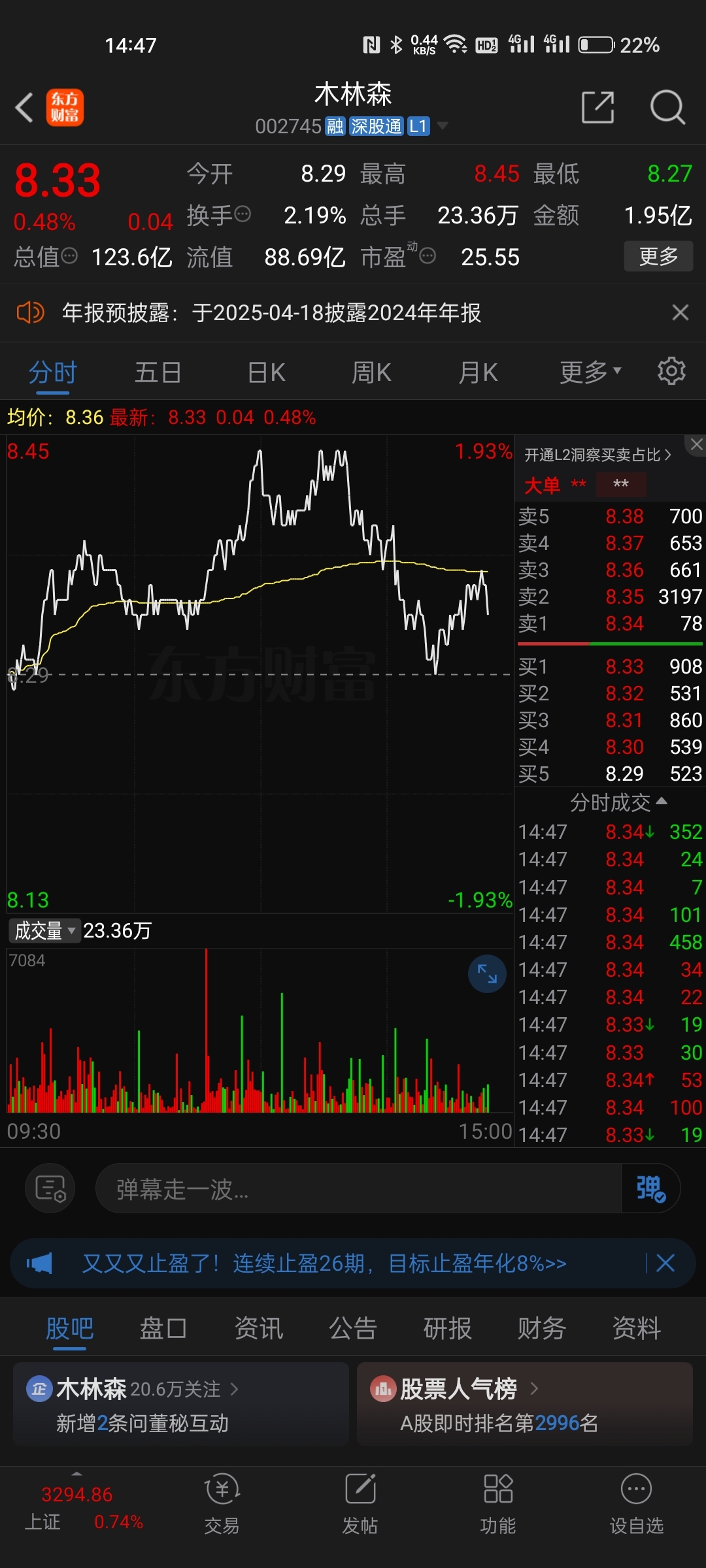
Task: Switch to 分时 chart tab
Action: tap(53, 372)
